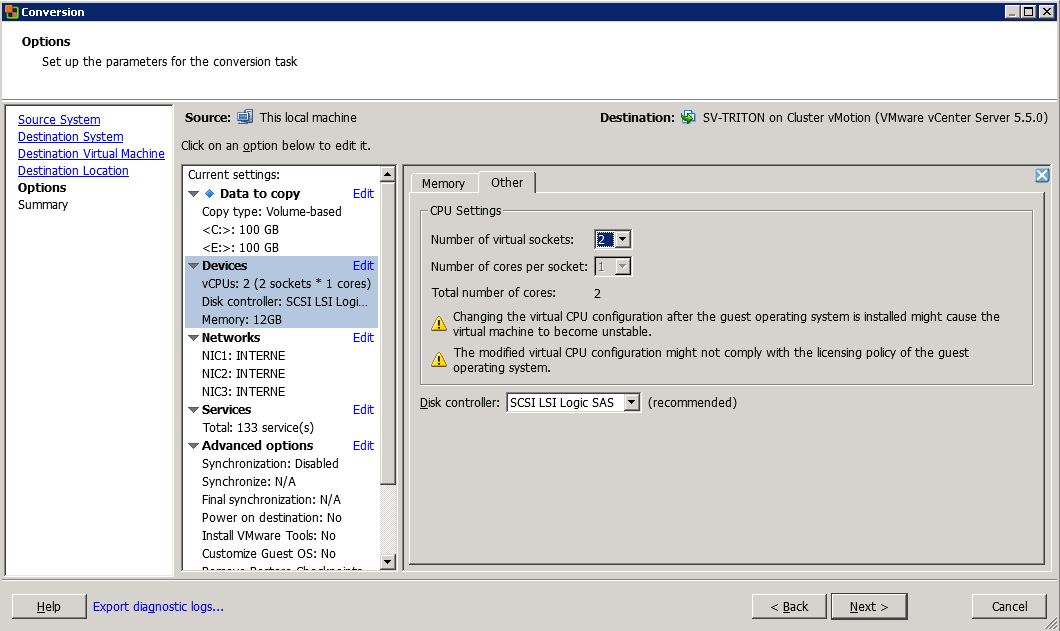Close the Devices options pane with X
1060x631 pixels.
[x=1042, y=175]
